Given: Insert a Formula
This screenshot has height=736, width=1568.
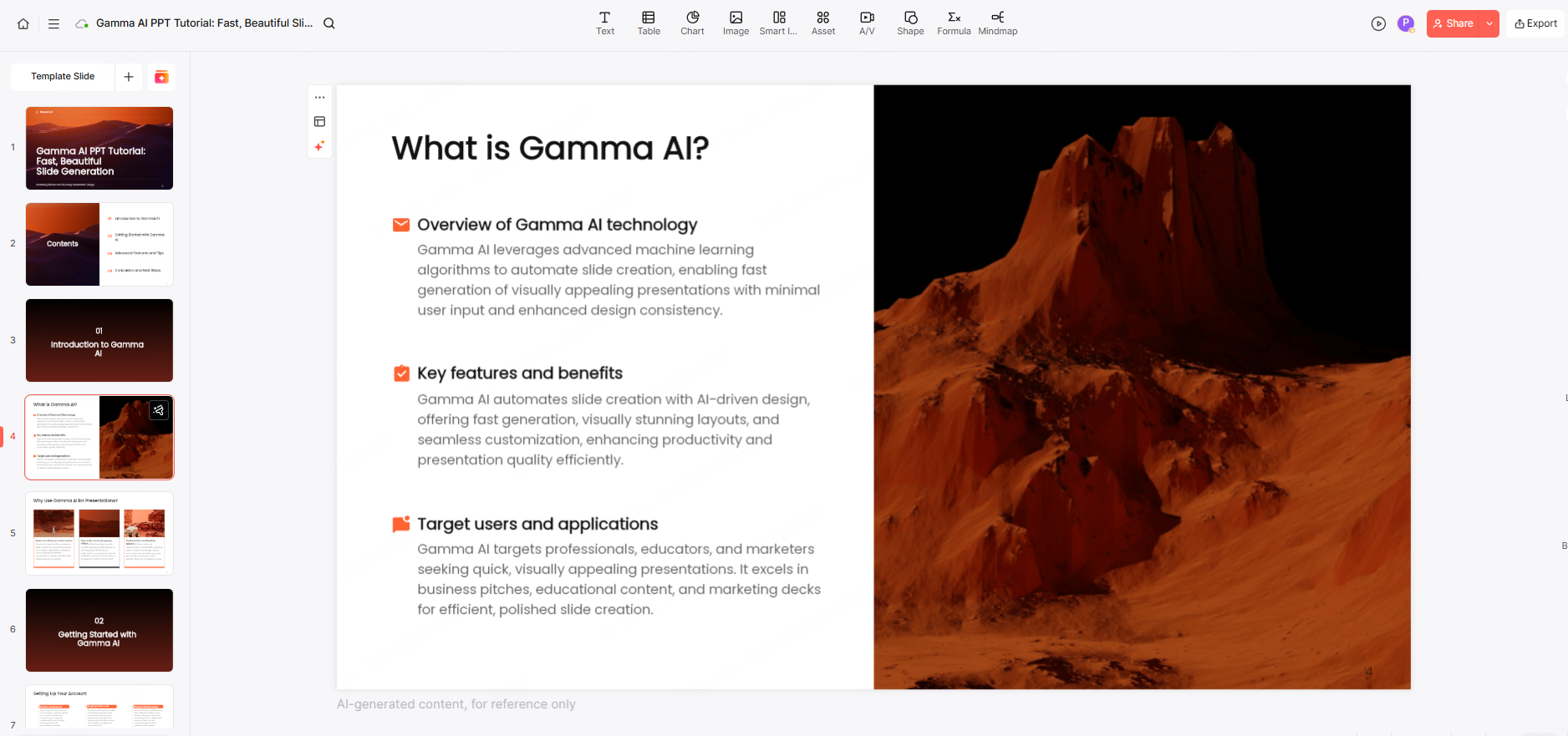Looking at the screenshot, I should click(x=954, y=23).
